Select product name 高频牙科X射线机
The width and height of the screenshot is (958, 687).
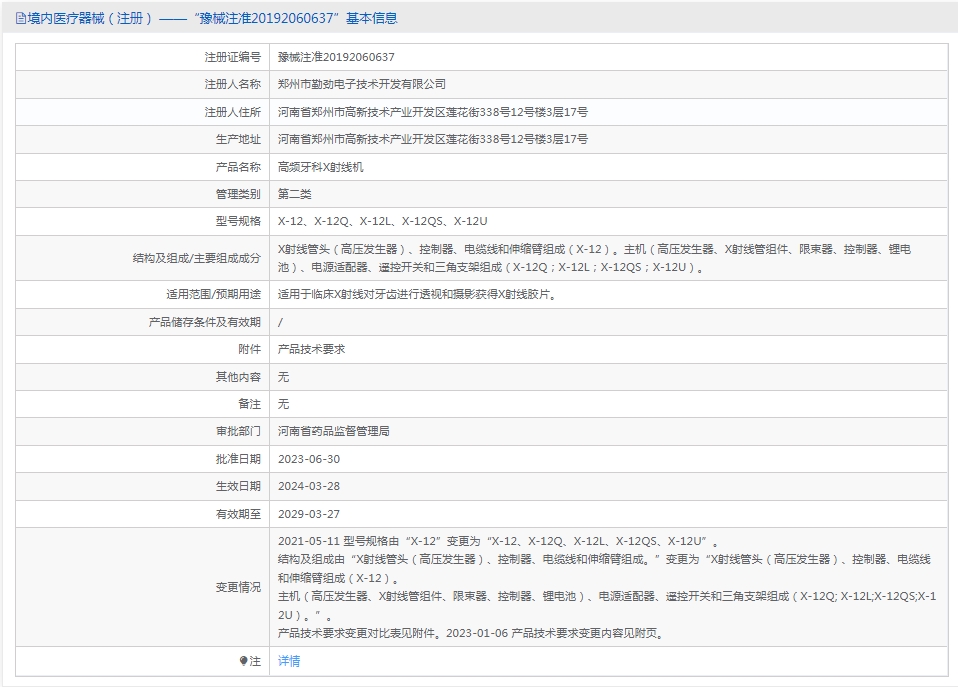[320, 167]
